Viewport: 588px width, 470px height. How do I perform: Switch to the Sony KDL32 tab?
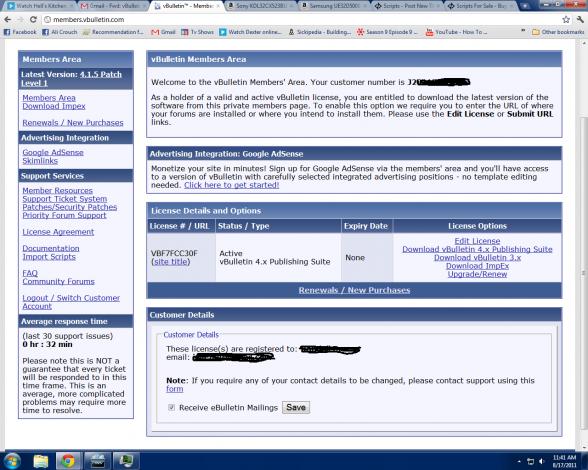coord(260,6)
